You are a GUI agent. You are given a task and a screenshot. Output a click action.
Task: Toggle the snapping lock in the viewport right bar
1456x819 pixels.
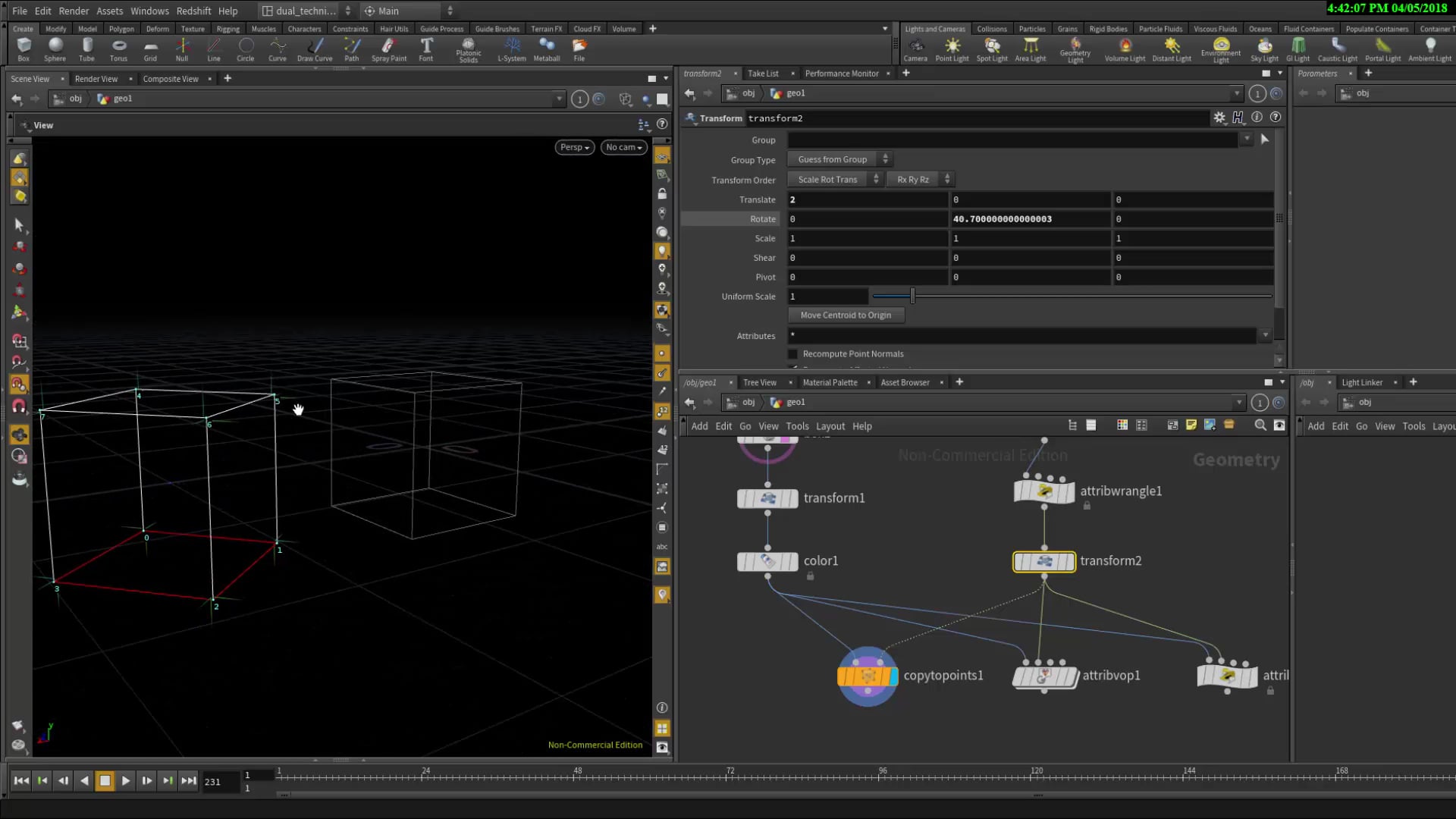662,193
